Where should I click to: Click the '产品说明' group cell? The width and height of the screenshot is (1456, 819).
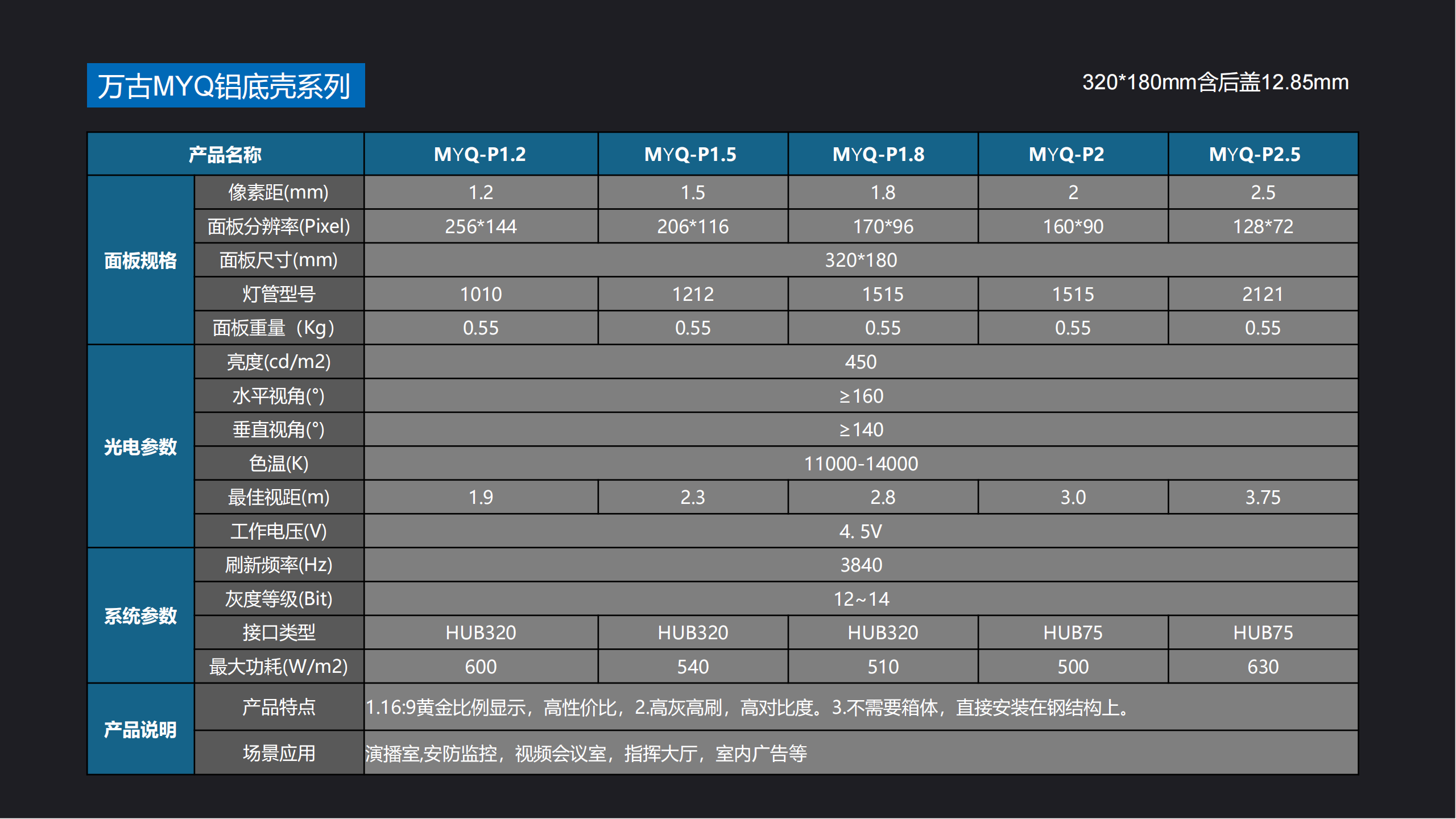(x=140, y=729)
